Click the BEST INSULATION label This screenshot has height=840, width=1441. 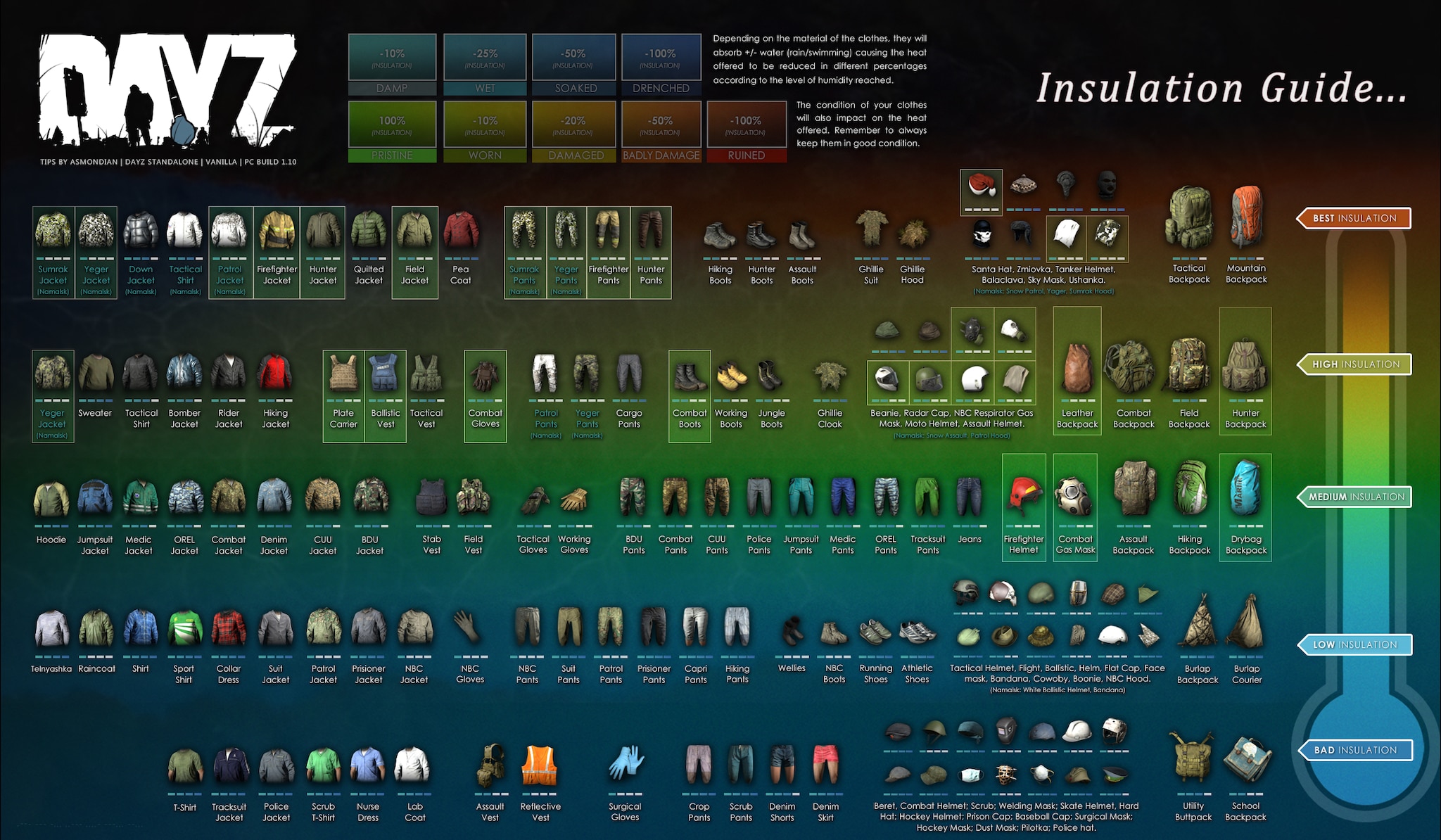[1354, 218]
